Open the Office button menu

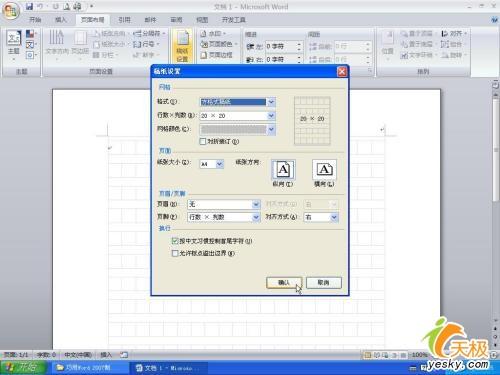(11, 11)
